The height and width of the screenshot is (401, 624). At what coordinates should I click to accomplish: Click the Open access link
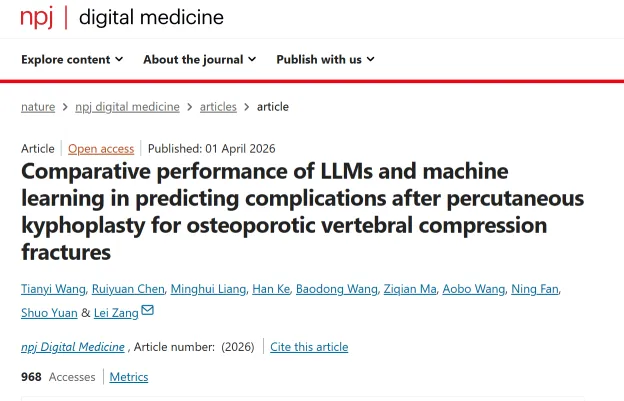click(101, 149)
